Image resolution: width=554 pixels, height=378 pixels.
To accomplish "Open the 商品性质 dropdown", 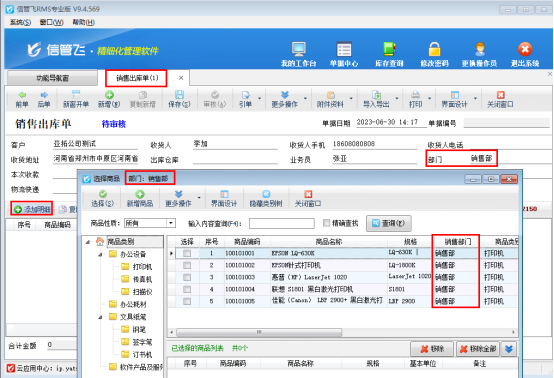I will click(x=171, y=223).
